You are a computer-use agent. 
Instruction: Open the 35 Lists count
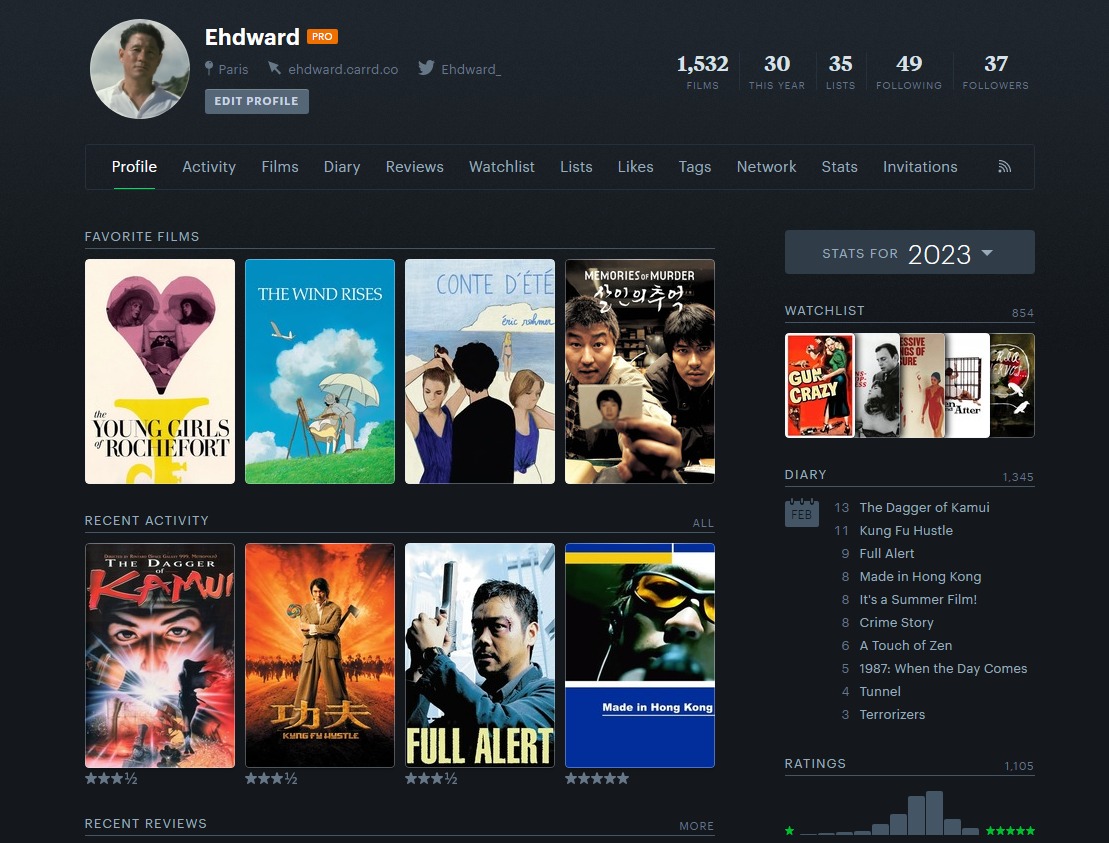(x=840, y=71)
